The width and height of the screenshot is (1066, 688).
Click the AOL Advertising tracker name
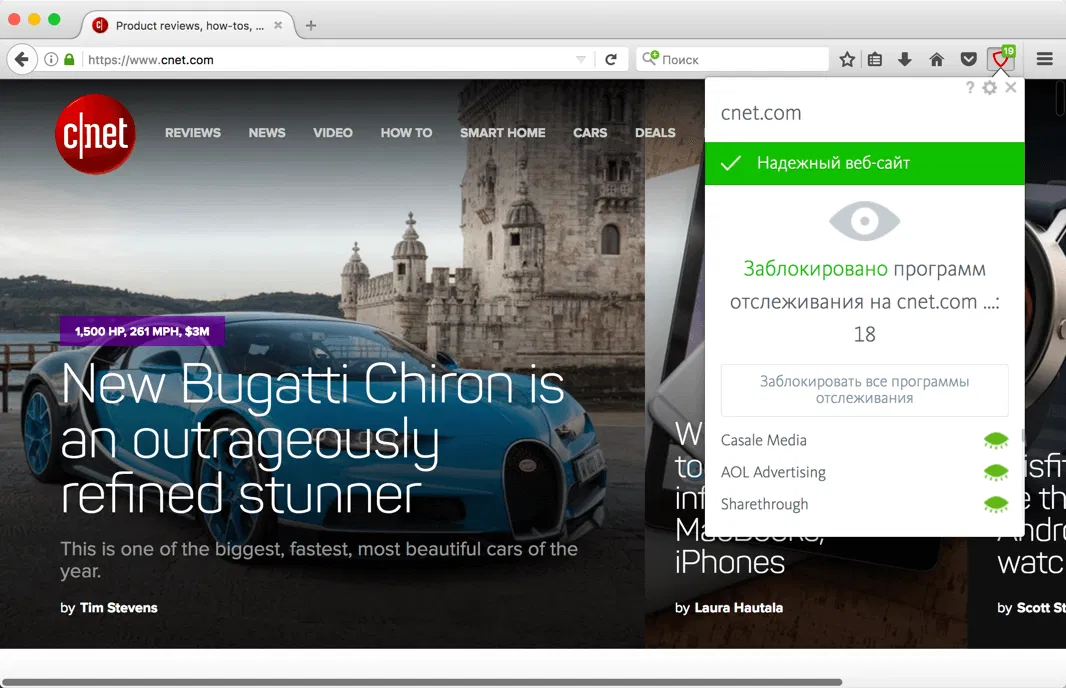click(x=773, y=472)
